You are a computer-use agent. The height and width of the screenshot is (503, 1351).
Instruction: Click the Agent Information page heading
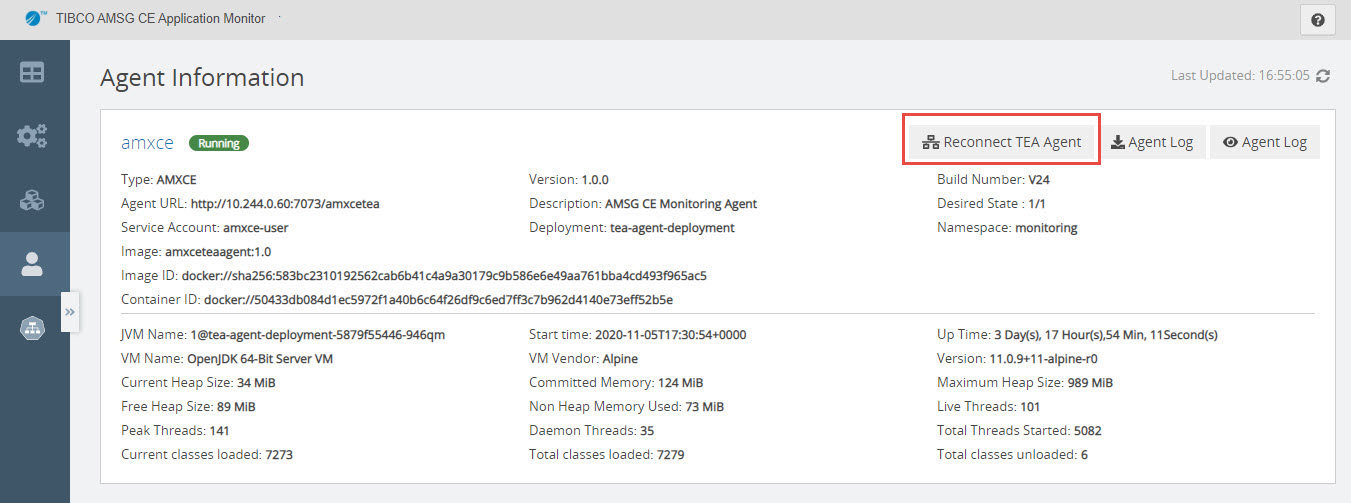tap(202, 77)
